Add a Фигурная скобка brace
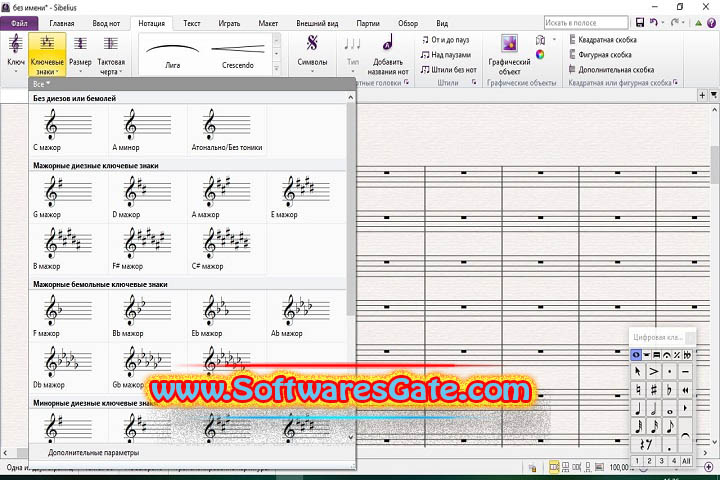 pyautogui.click(x=600, y=55)
